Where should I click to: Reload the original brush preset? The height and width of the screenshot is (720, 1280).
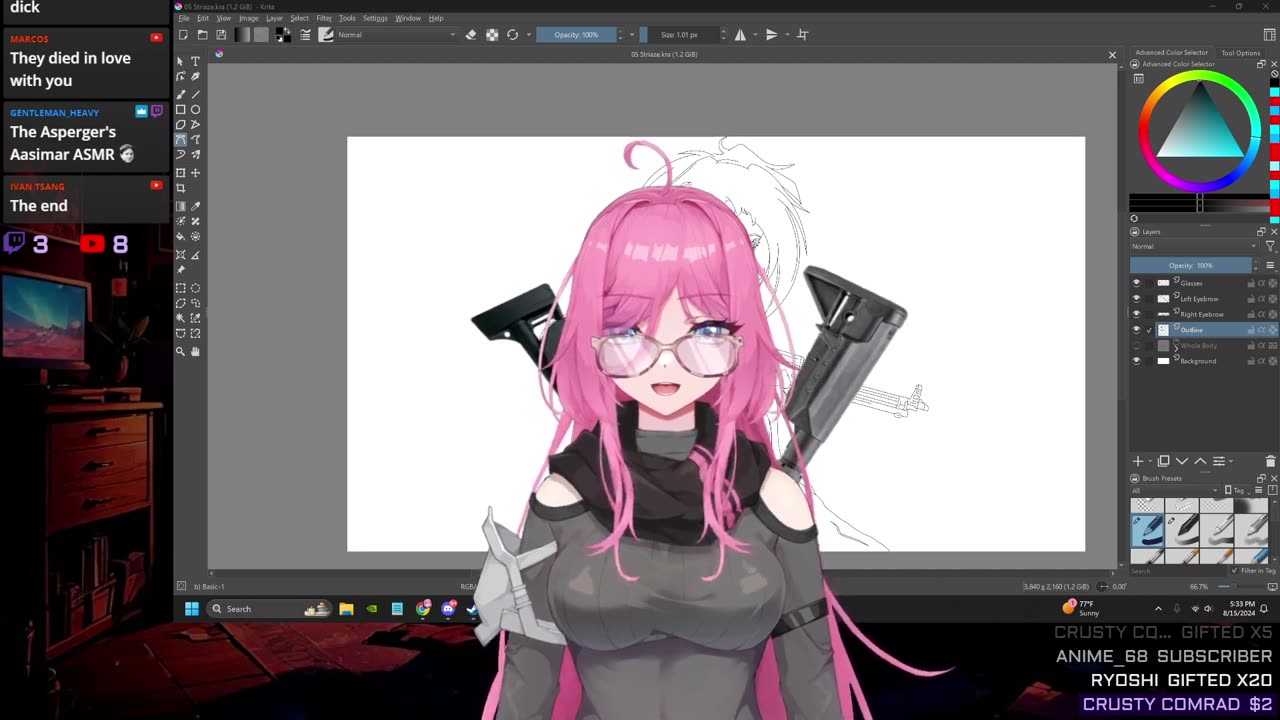click(x=512, y=34)
